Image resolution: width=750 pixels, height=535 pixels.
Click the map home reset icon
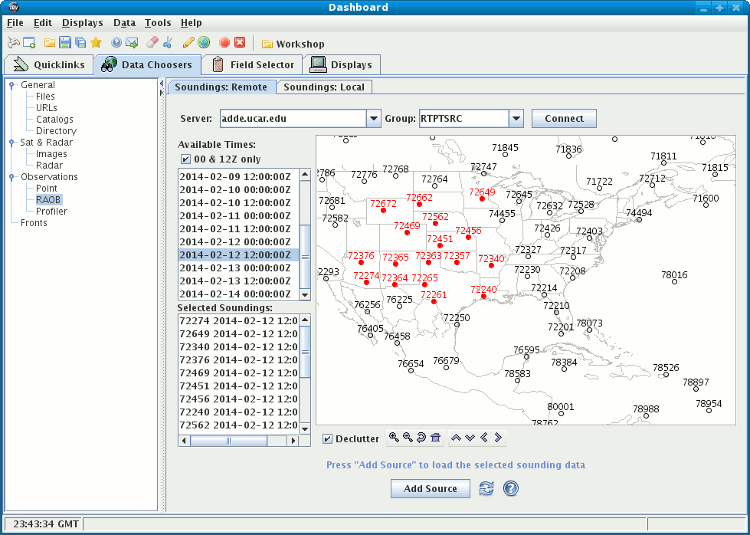pos(436,438)
